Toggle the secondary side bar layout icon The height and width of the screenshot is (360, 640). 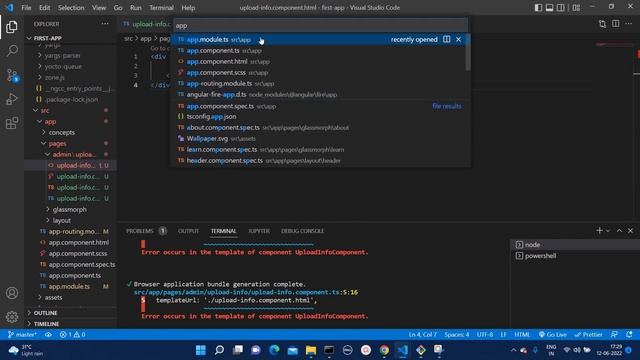click(561, 7)
